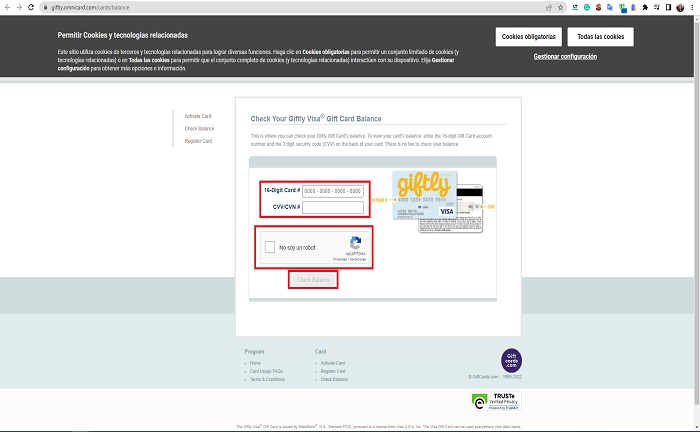700x432 pixels.
Task: Open Activate Card in the sidebar
Action: click(x=198, y=116)
